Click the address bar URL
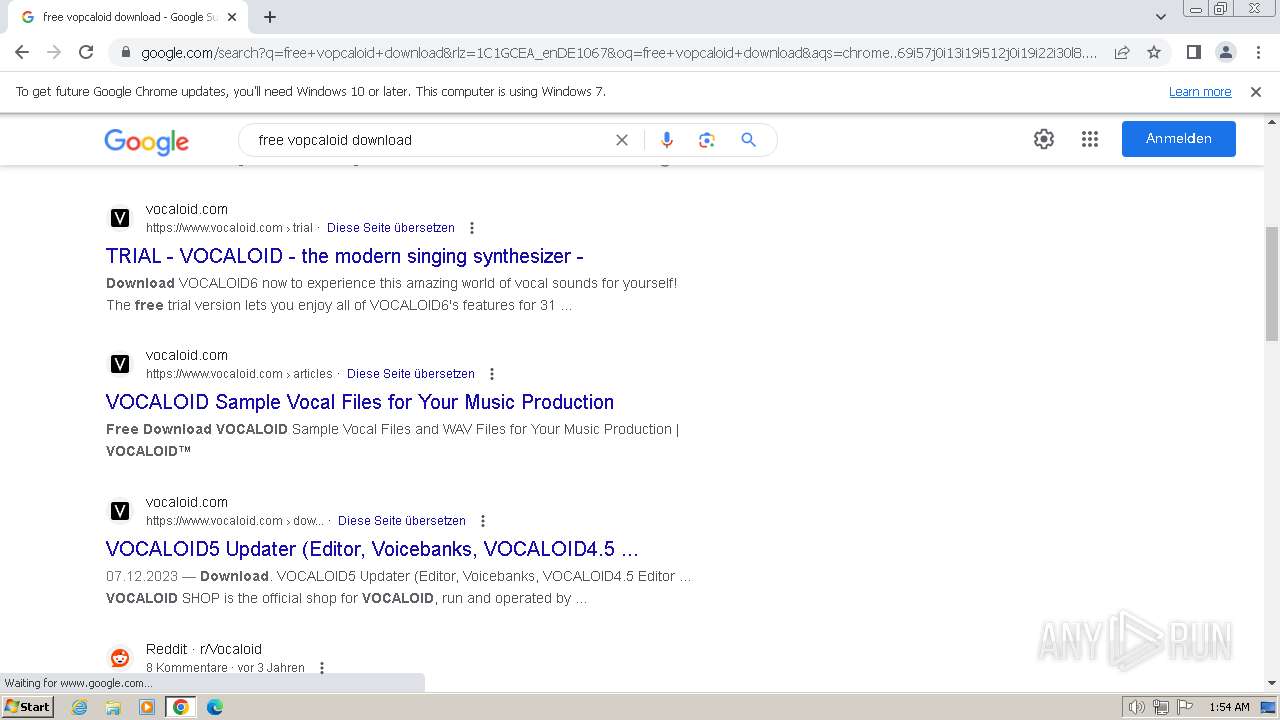The image size is (1280, 720). (x=618, y=53)
